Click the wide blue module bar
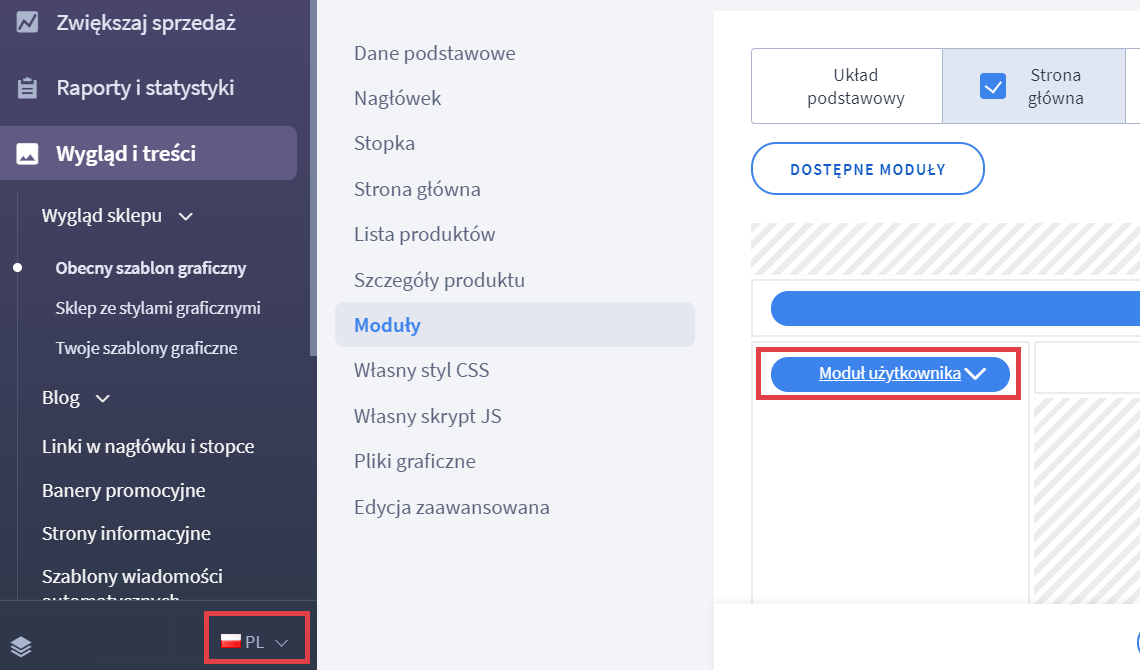 [955, 309]
